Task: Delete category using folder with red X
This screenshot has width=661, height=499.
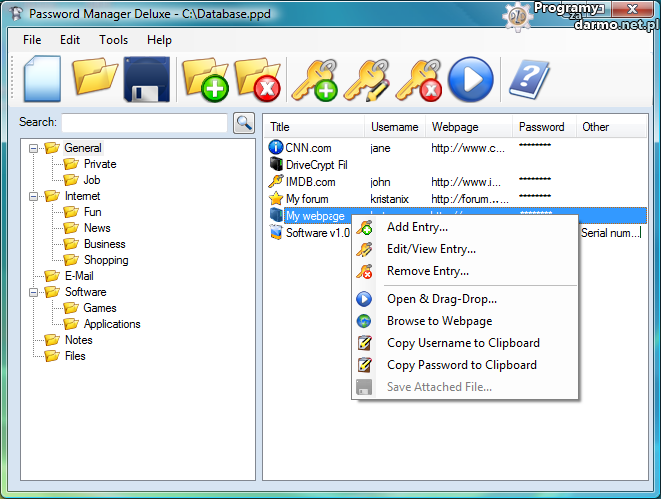Action: coord(257,80)
